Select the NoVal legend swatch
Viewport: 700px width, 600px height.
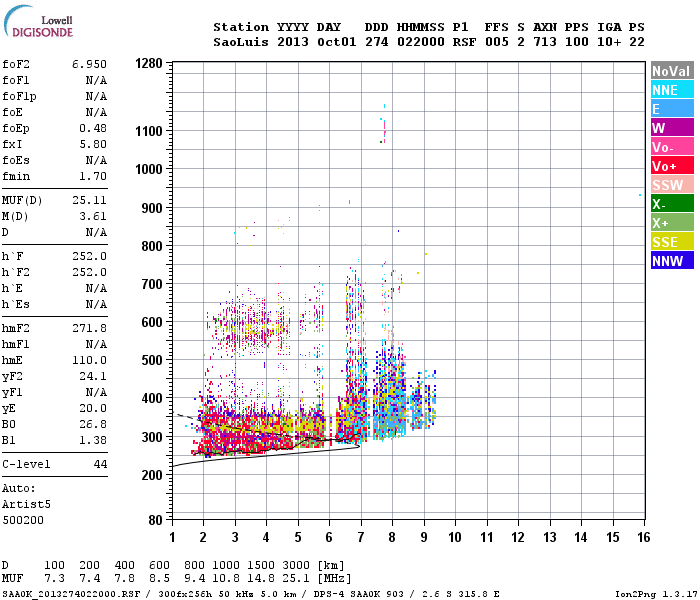(x=672, y=71)
